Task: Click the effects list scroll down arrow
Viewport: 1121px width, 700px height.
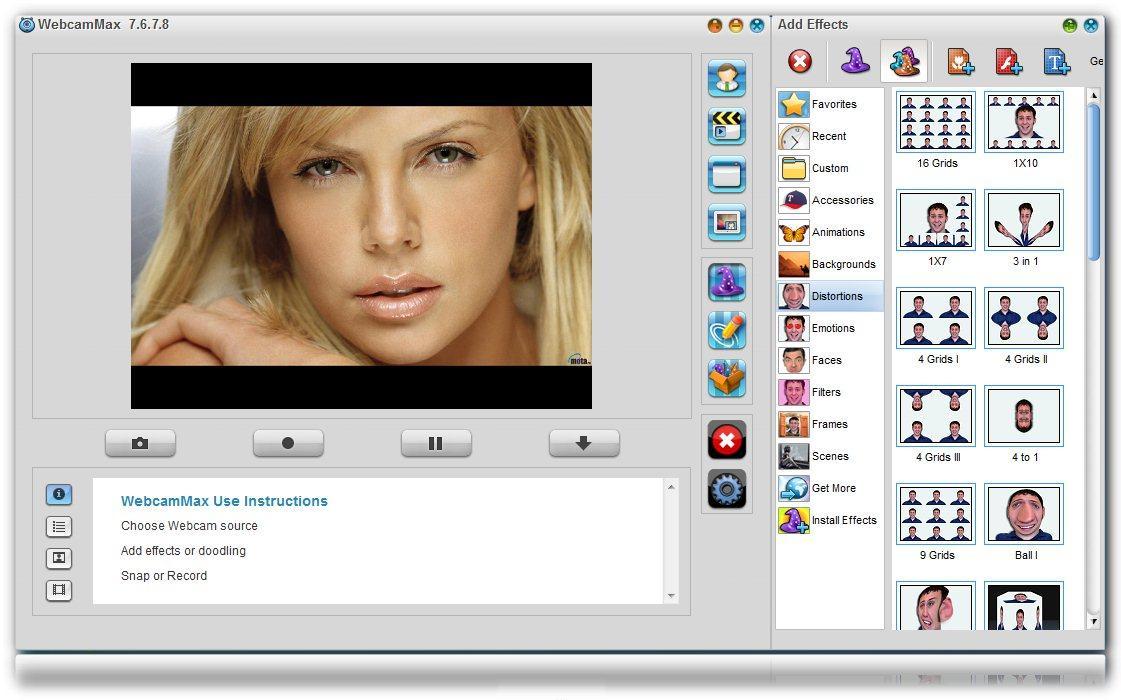Action: click(x=1093, y=621)
